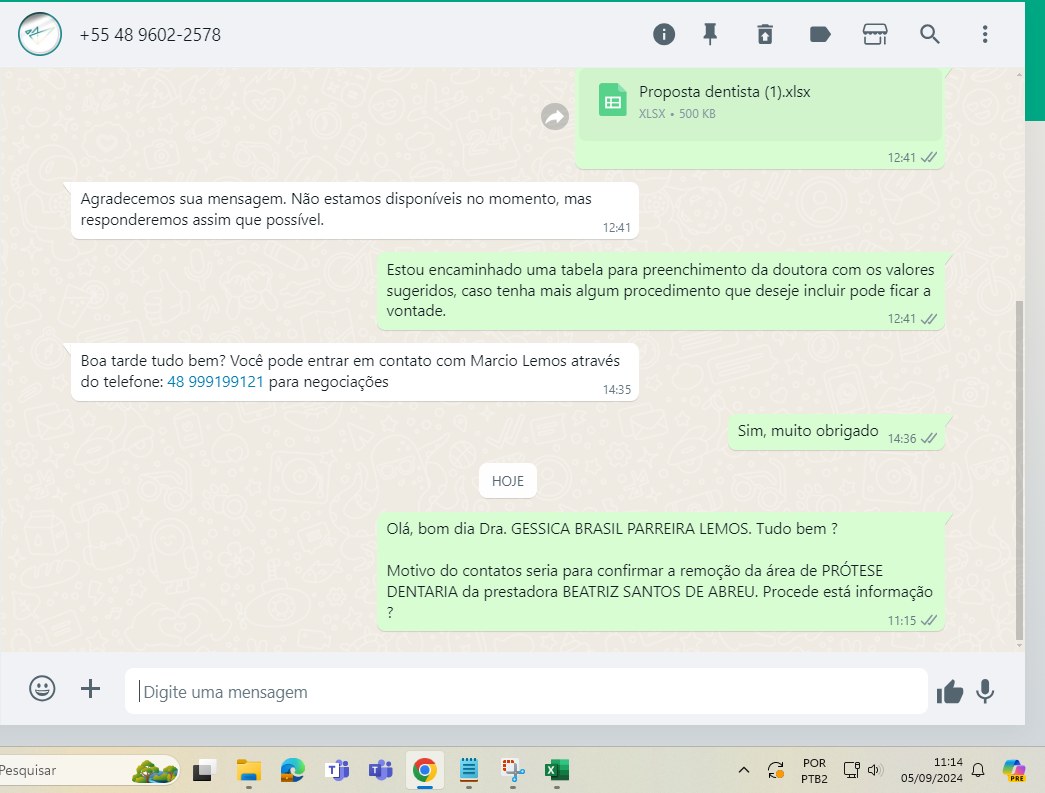1045x793 pixels.
Task: Open the three-dot chat menu
Action: click(x=985, y=34)
